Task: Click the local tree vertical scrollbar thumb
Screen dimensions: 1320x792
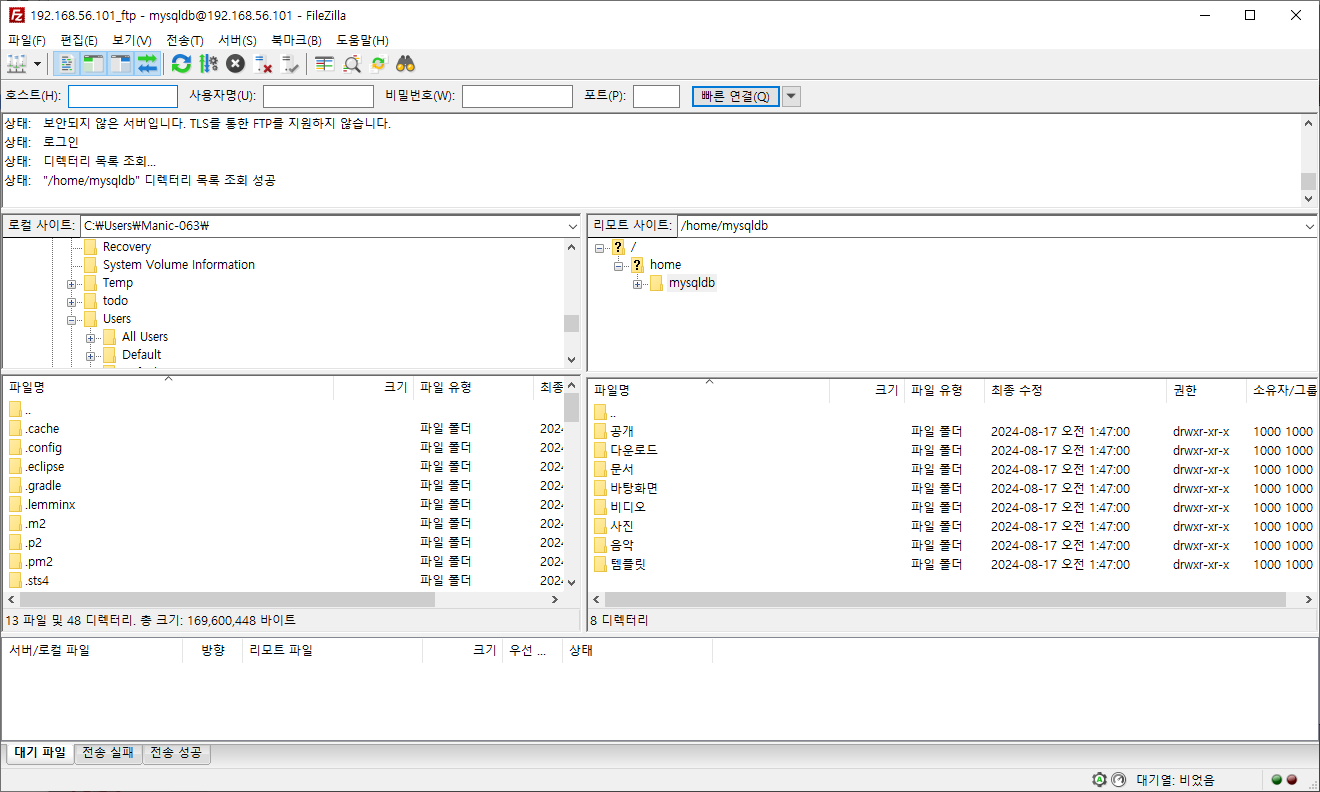Action: click(572, 323)
